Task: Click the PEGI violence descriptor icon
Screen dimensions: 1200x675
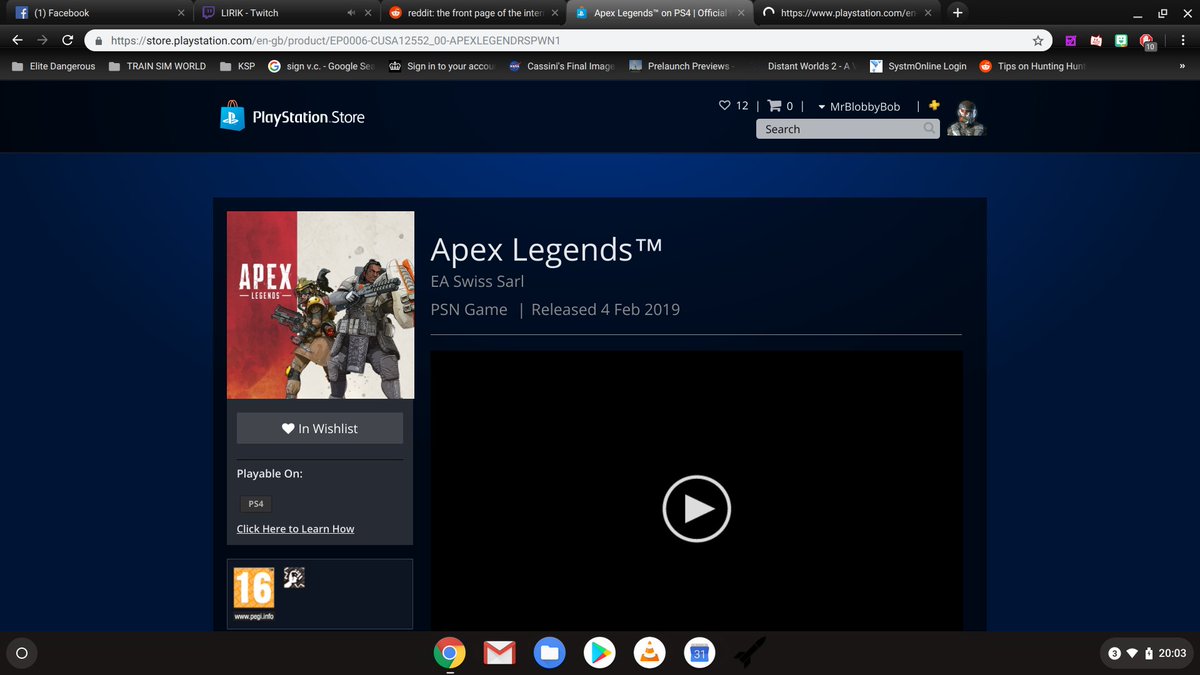Action: click(x=294, y=576)
